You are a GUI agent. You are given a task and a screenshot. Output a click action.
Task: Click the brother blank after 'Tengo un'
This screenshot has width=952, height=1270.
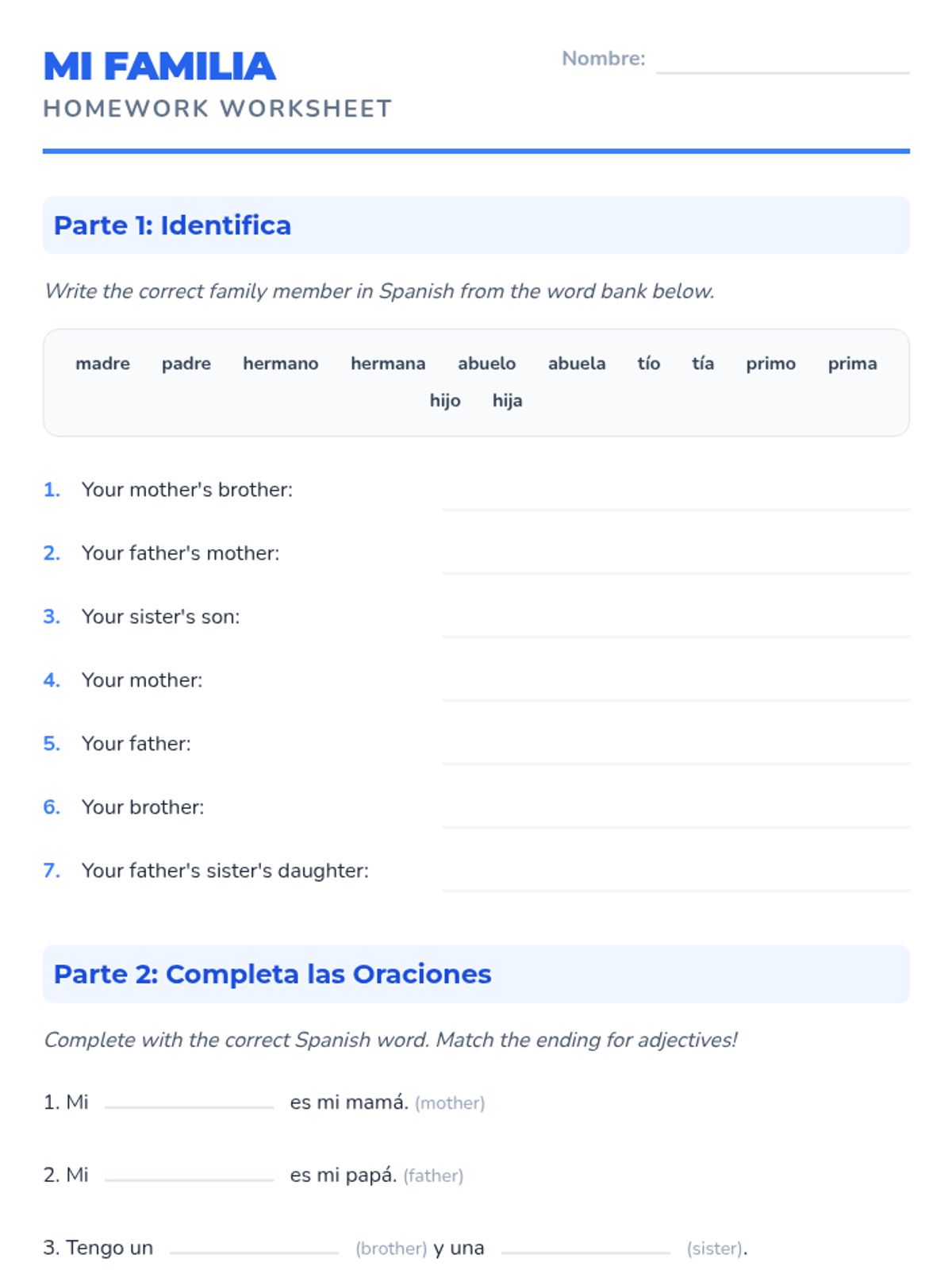(x=254, y=1246)
